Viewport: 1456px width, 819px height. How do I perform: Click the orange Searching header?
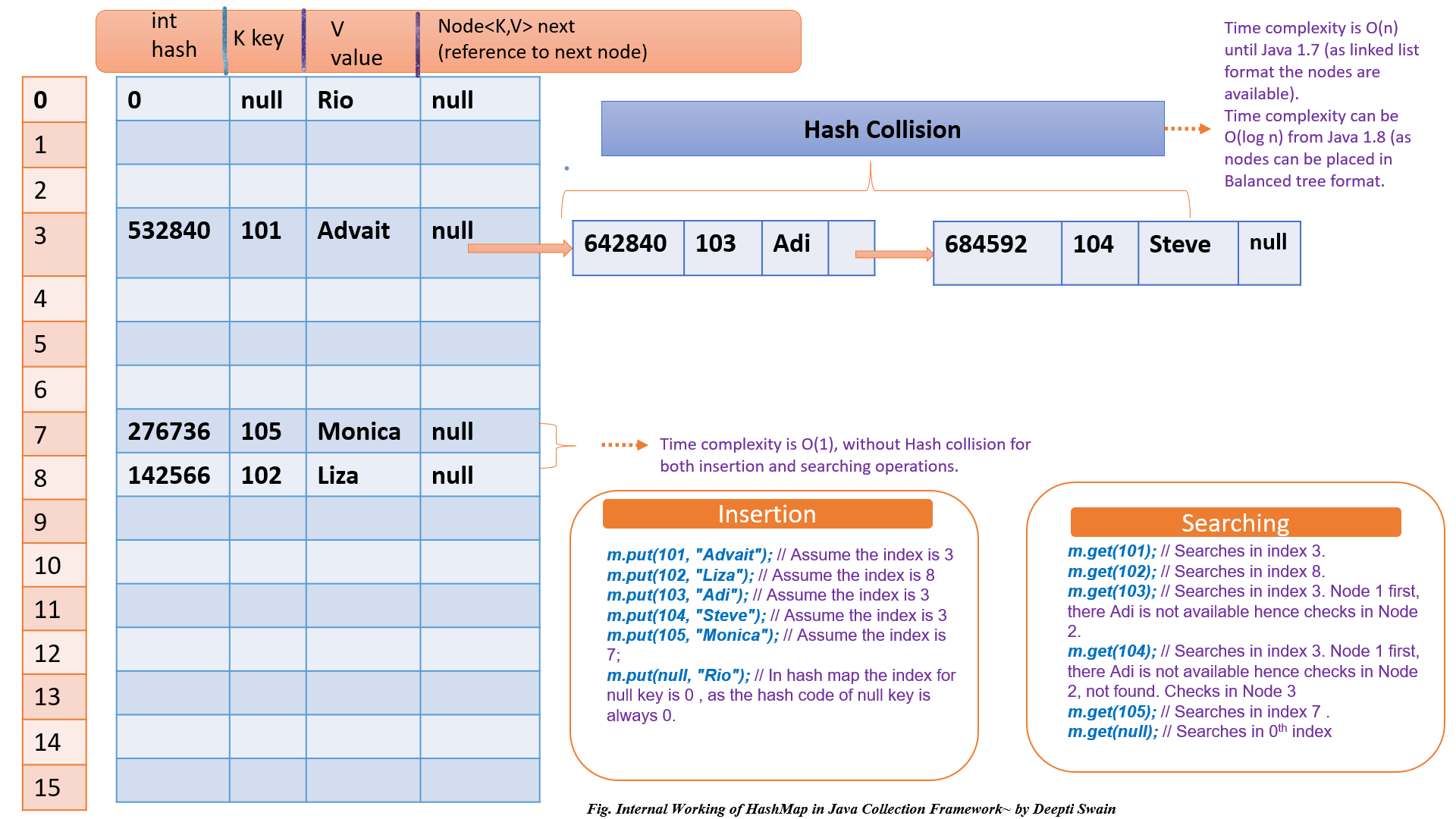pyautogui.click(x=1235, y=522)
